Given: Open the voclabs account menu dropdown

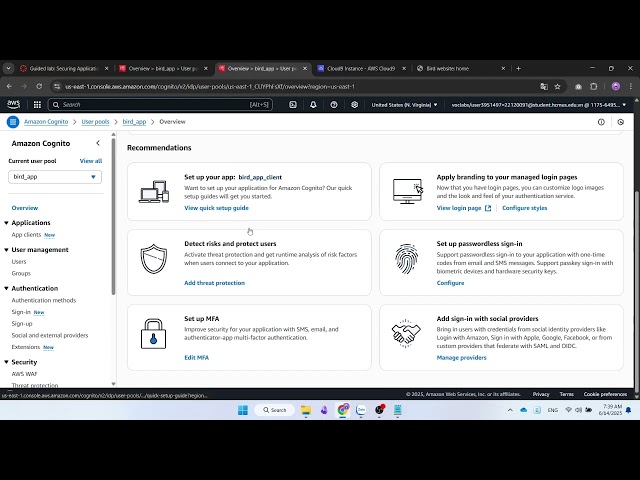Looking at the screenshot, I should 539,105.
